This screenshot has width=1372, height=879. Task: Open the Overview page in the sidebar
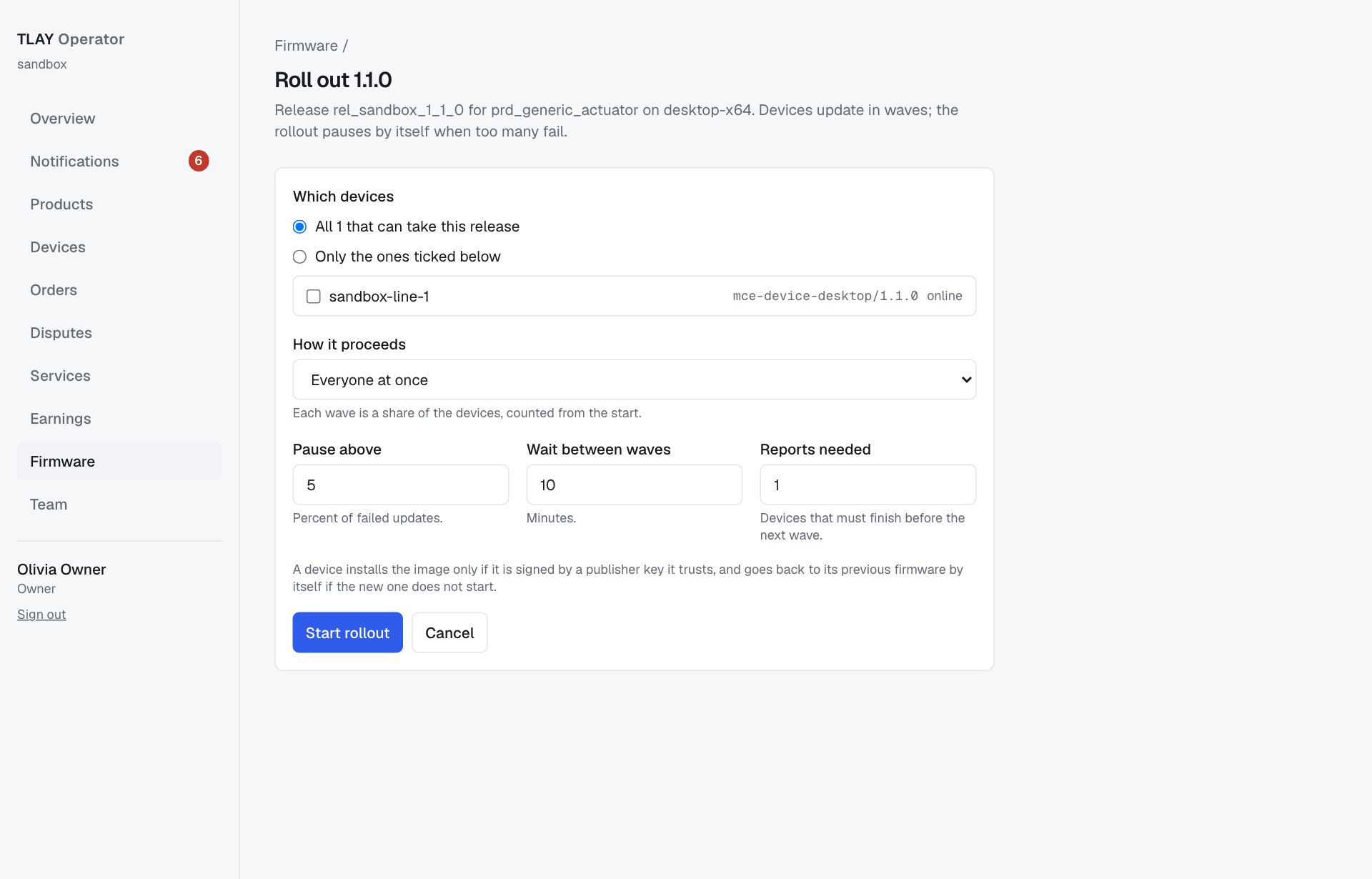119,119
